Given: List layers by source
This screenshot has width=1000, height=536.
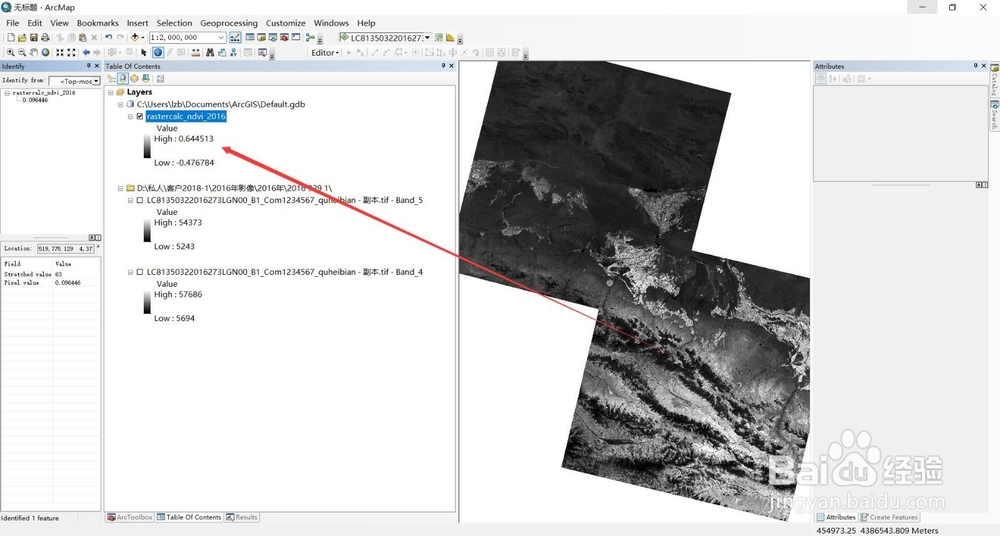Looking at the screenshot, I should pyautogui.click(x=122, y=78).
